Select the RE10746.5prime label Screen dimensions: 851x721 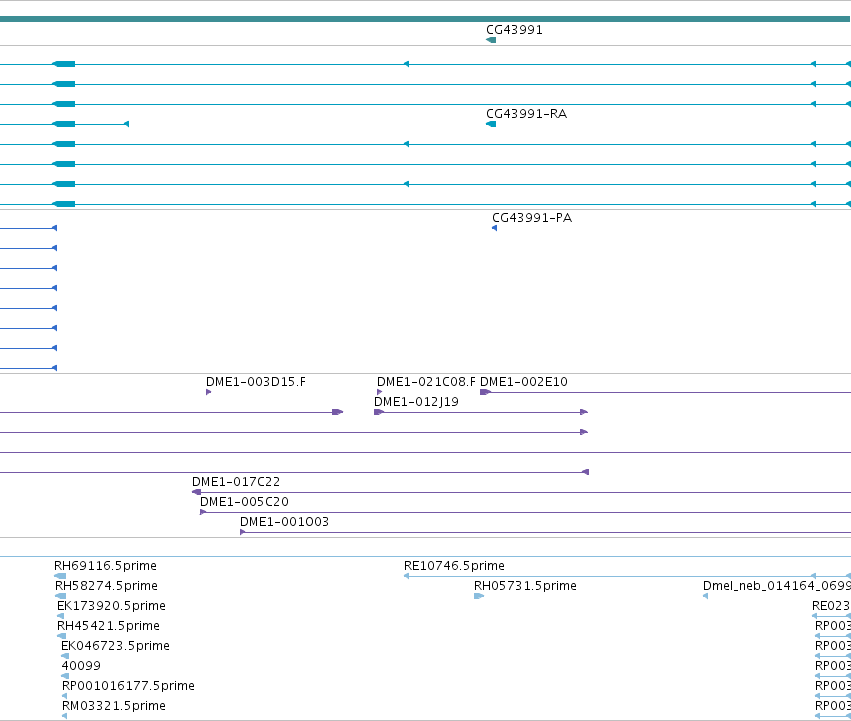click(454, 566)
